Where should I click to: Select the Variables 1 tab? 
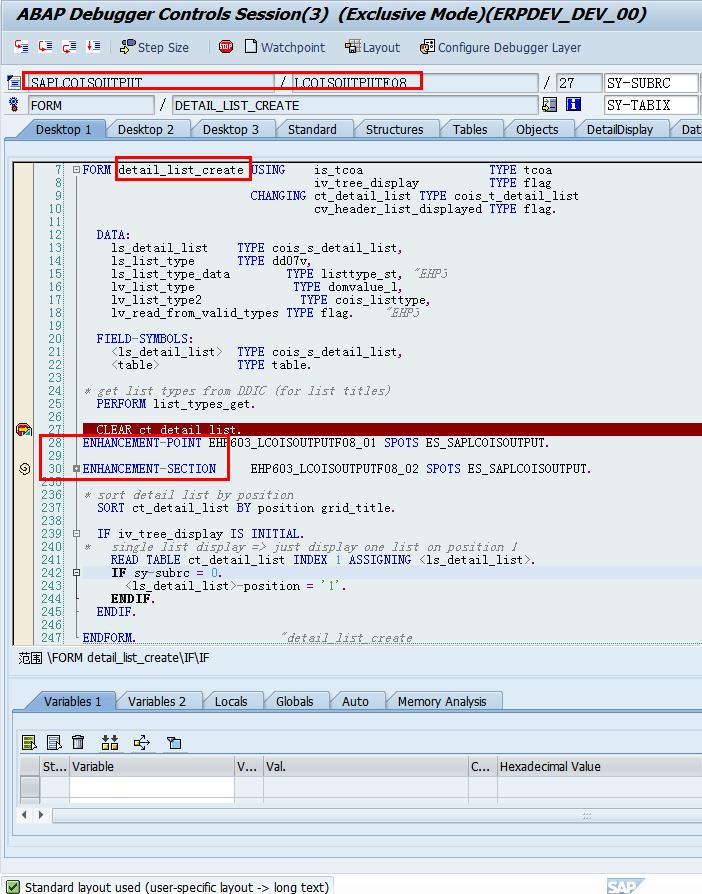click(72, 701)
